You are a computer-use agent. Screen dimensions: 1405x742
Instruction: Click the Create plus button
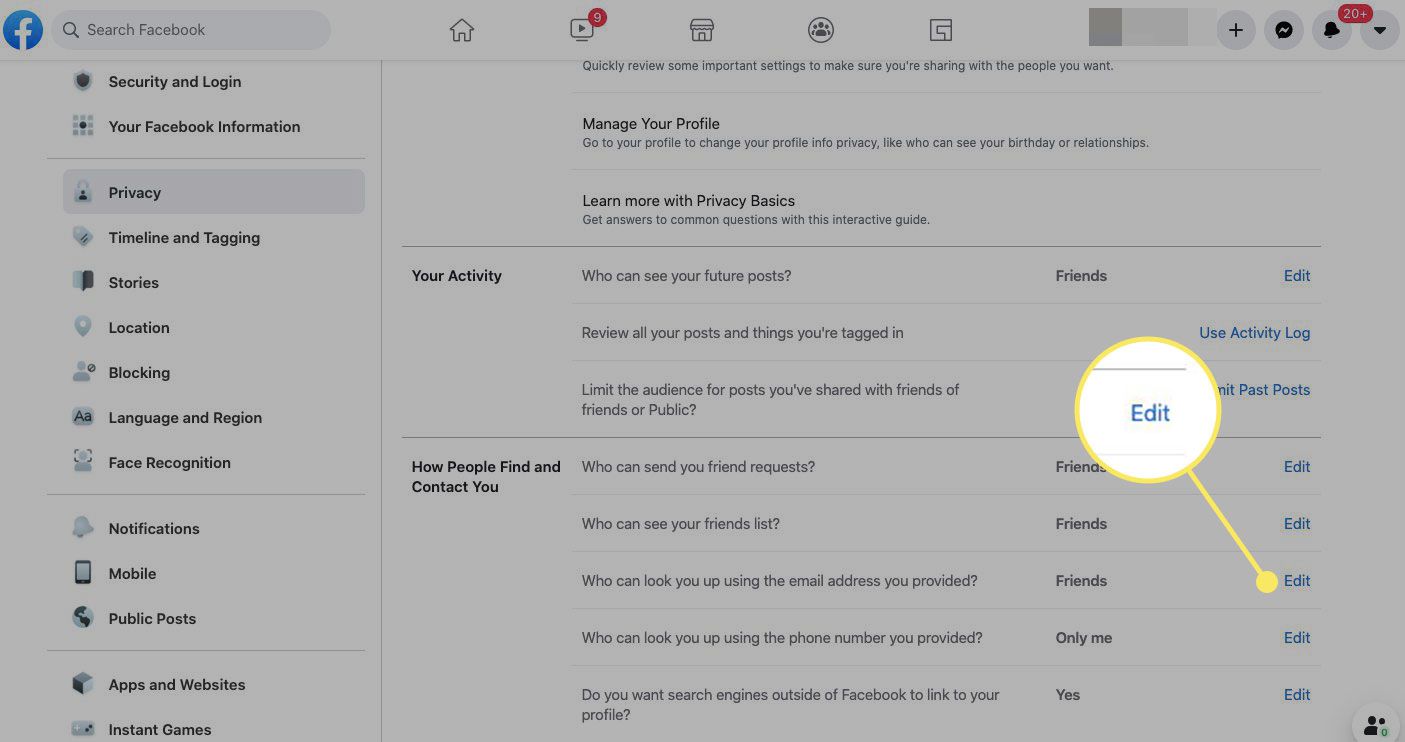(1236, 30)
